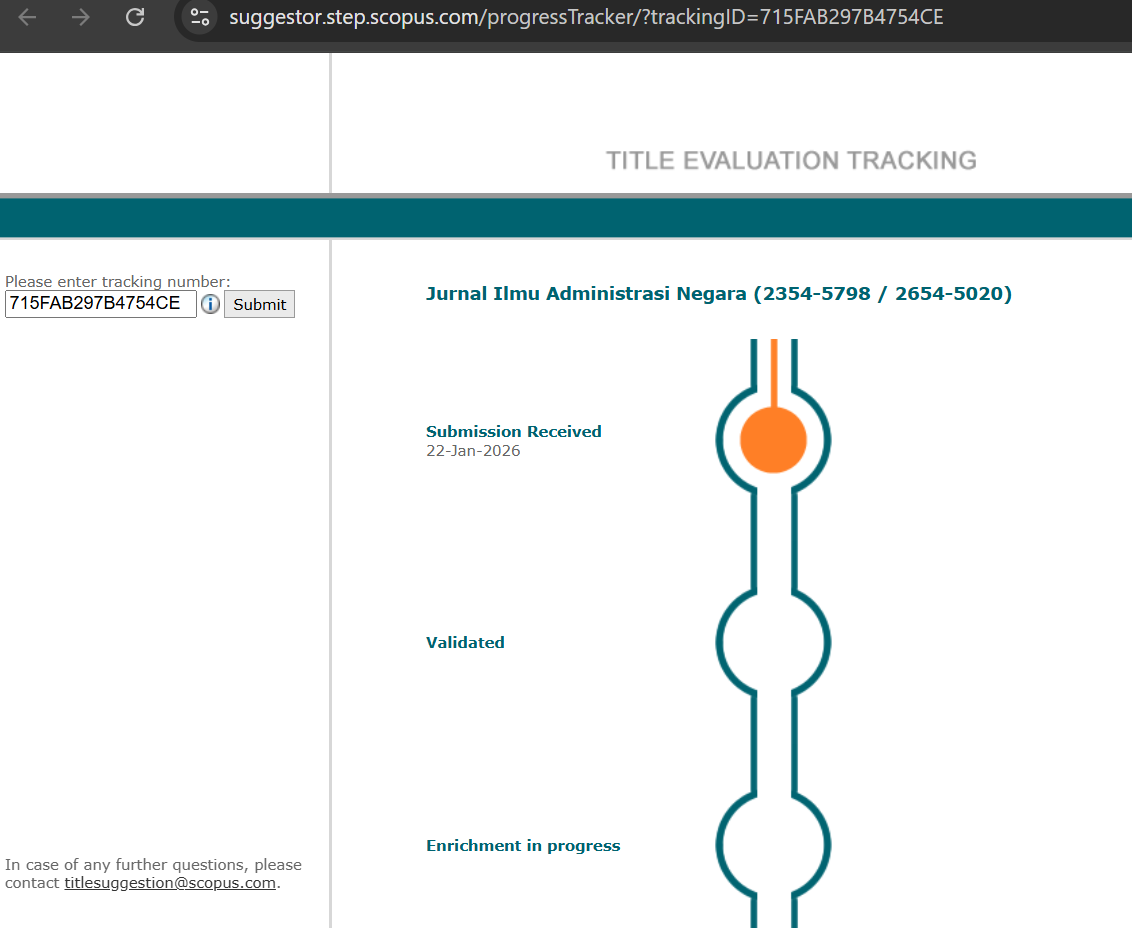Open site information icon in address bar
The image size is (1132, 928).
(200, 17)
